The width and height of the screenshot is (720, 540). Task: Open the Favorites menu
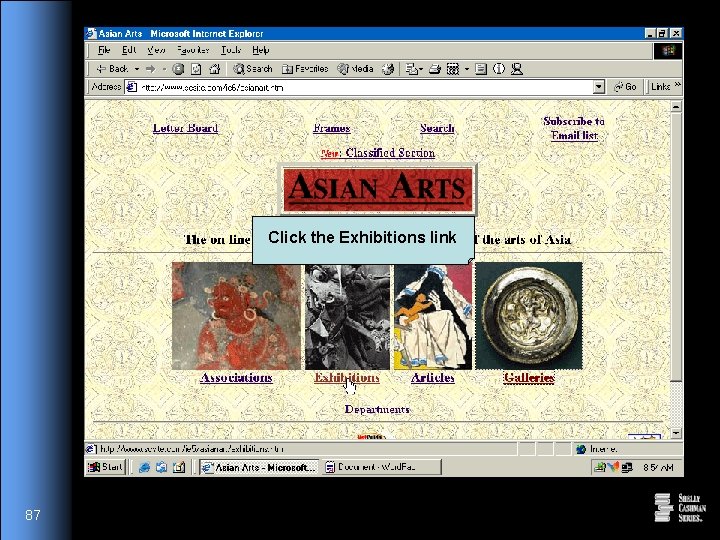pyautogui.click(x=193, y=50)
